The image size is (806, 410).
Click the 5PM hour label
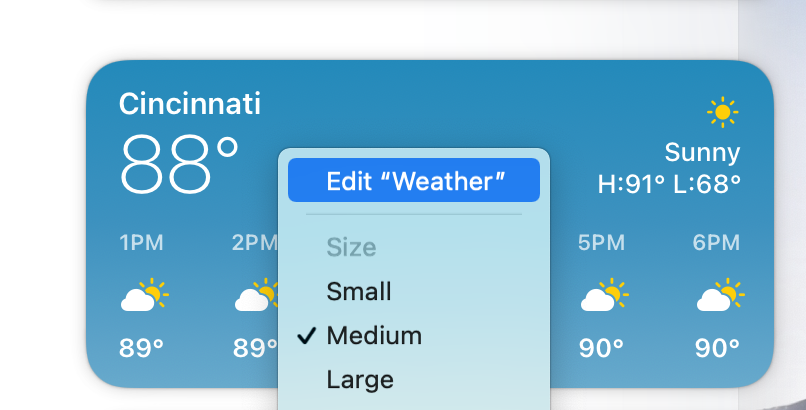click(601, 243)
